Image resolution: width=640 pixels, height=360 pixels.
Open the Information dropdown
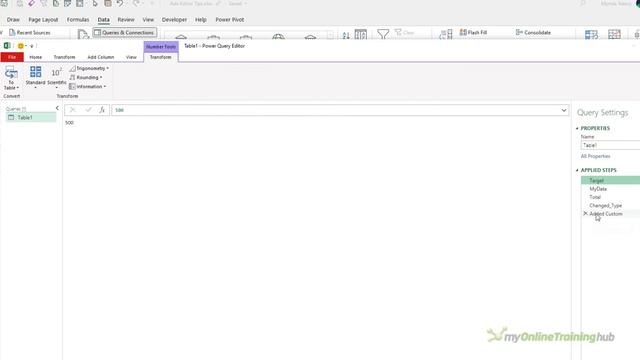[87, 87]
